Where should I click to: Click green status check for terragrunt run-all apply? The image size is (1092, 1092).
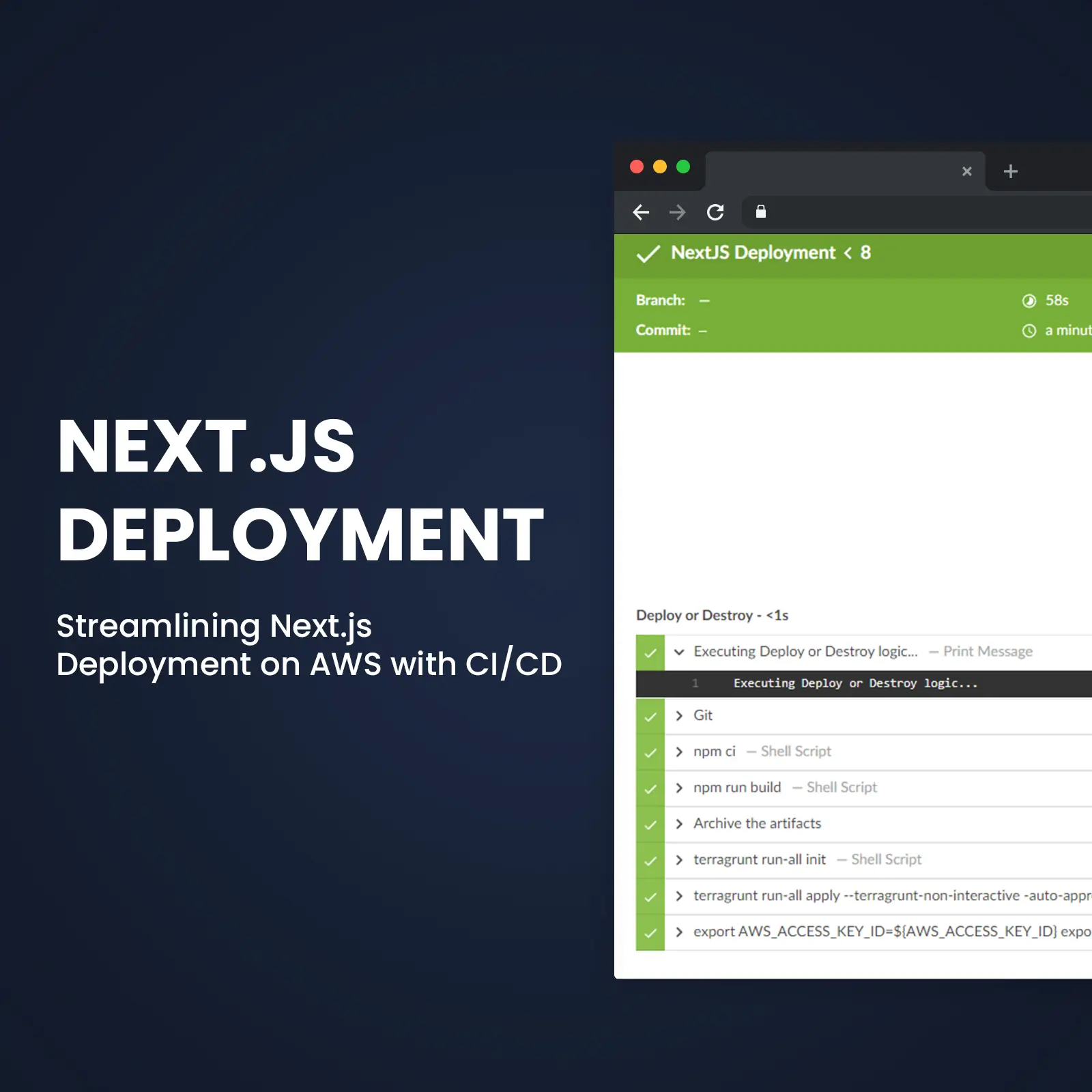click(650, 897)
